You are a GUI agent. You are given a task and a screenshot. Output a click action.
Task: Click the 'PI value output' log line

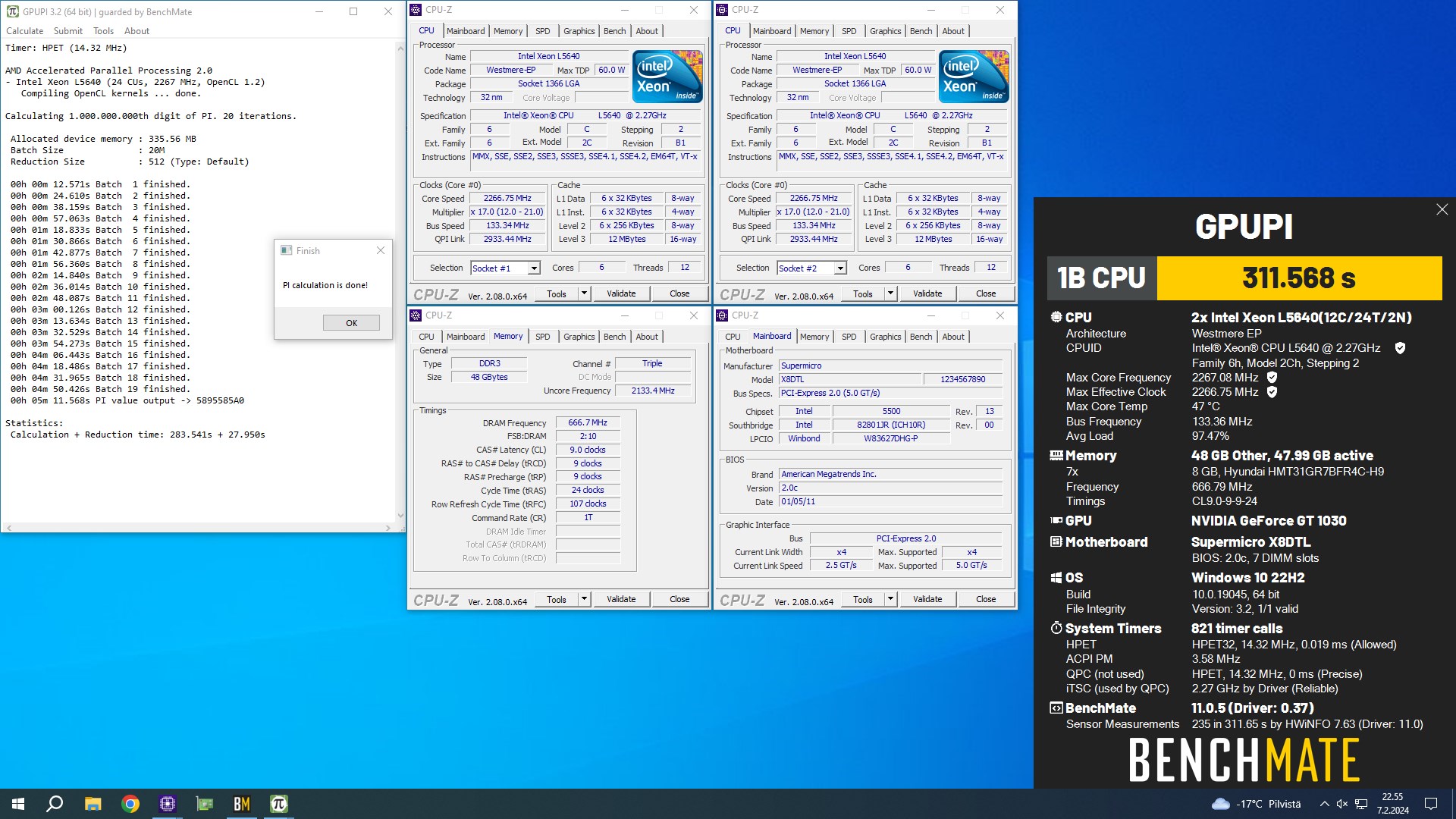127,400
